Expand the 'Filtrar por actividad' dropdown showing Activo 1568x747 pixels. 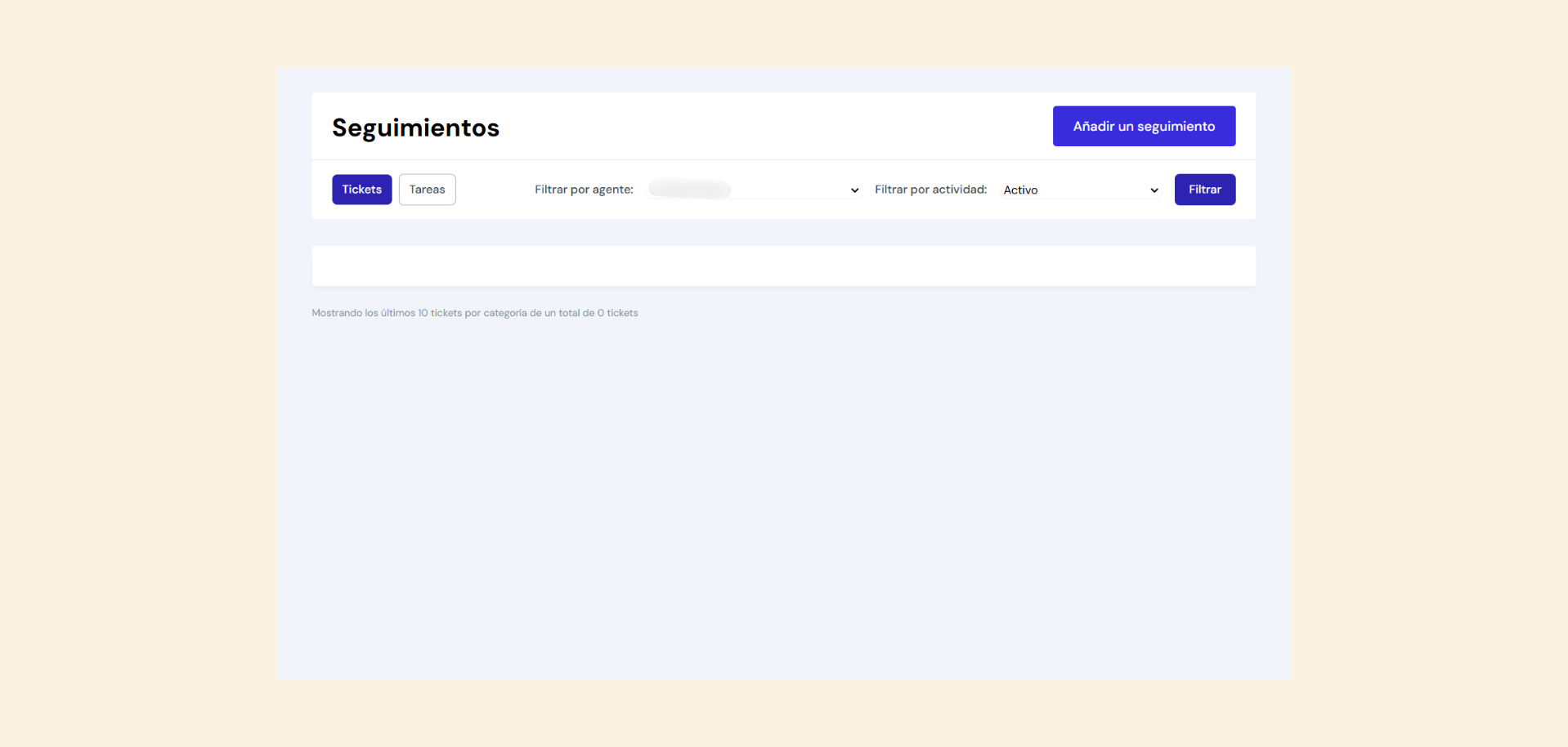(x=1081, y=190)
